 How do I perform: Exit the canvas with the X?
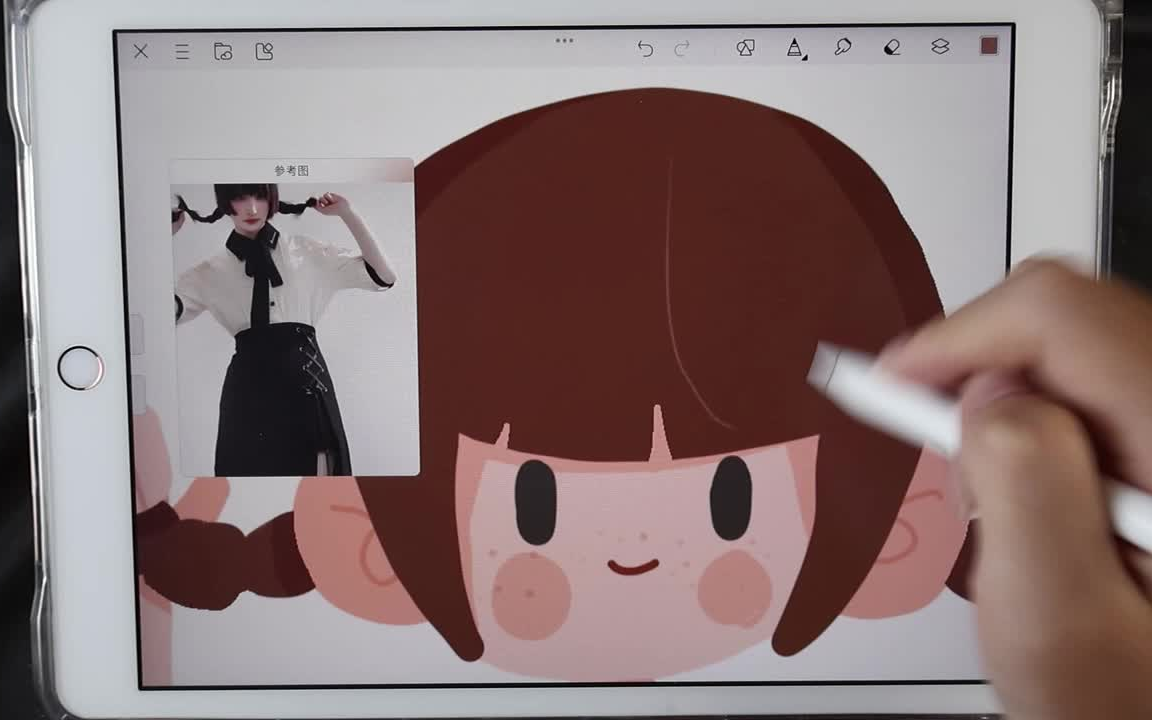pos(141,51)
